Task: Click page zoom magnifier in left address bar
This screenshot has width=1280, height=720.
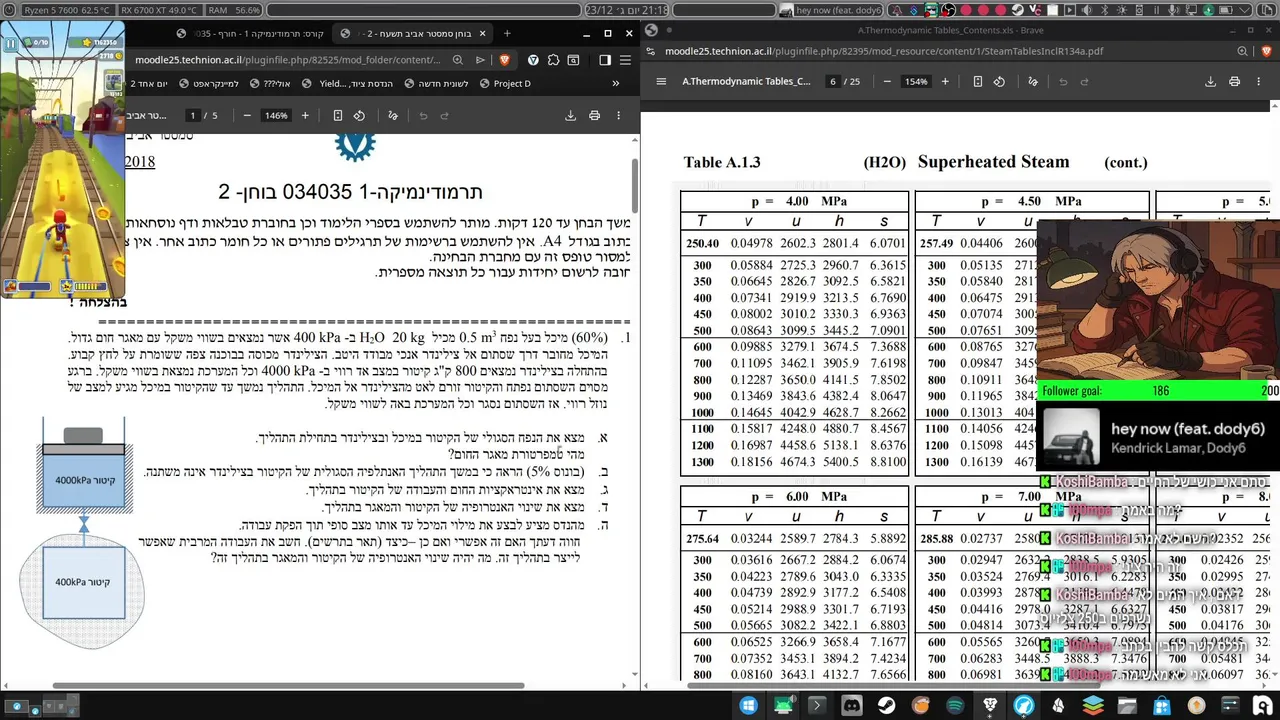Action: (457, 60)
